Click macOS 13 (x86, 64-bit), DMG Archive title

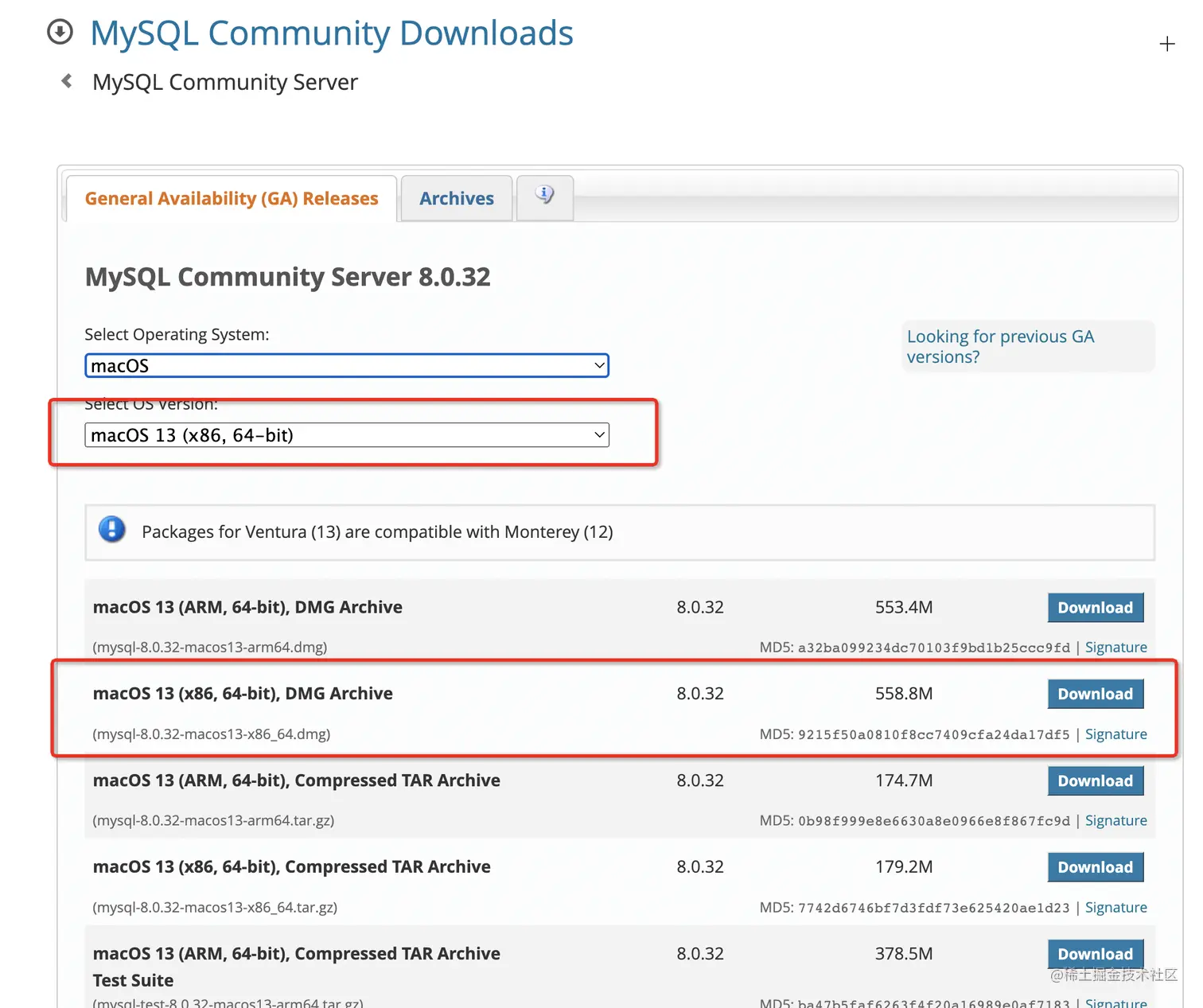[243, 694]
